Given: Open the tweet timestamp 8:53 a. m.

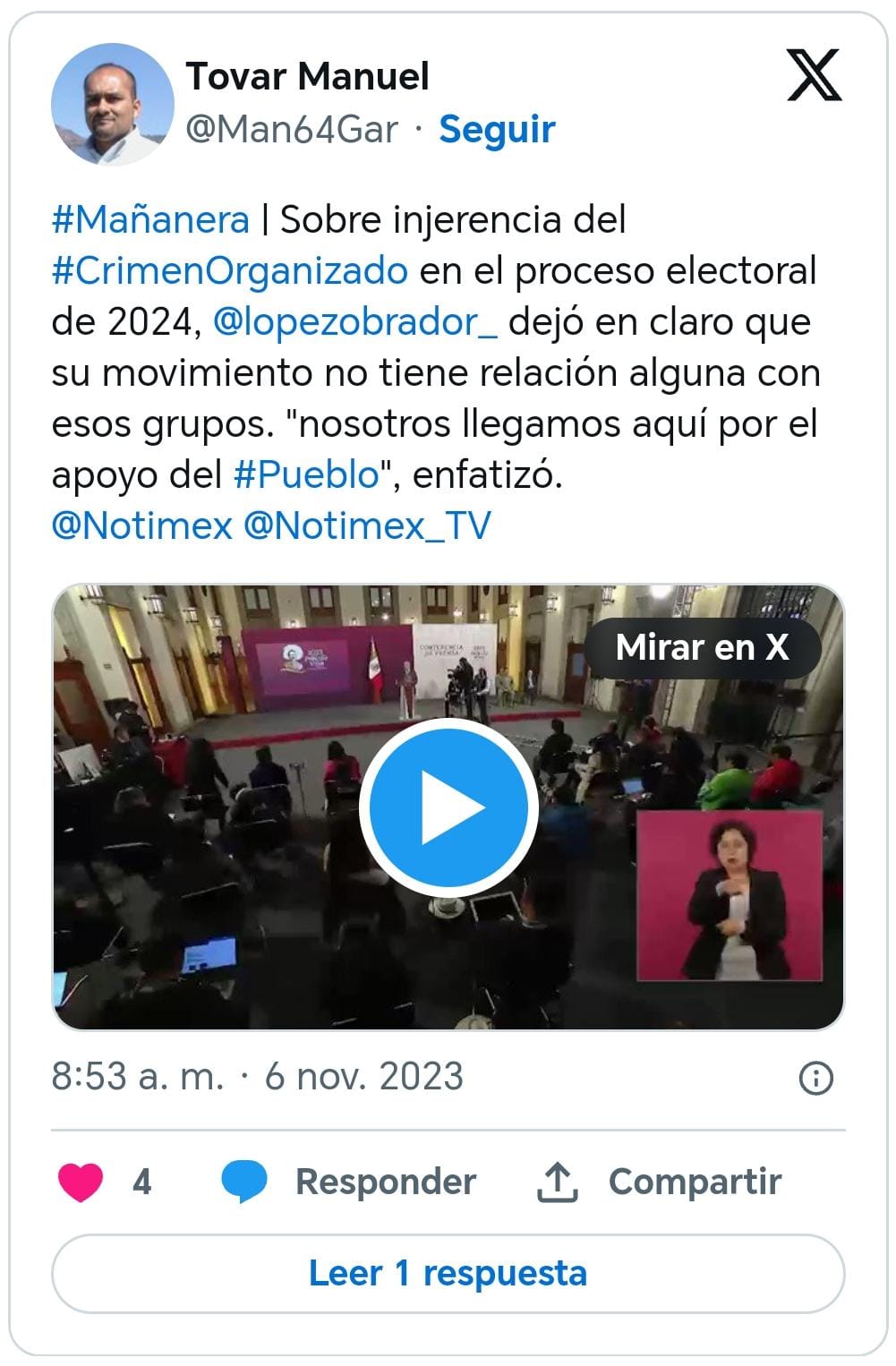Looking at the screenshot, I should (137, 1077).
